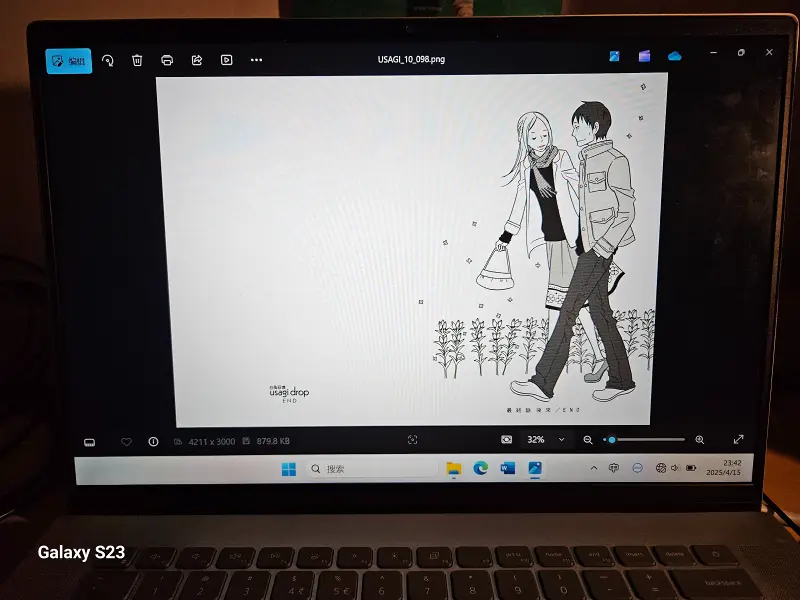The image size is (800, 600).
Task: Click the 32% zoom percentage value
Action: (536, 439)
